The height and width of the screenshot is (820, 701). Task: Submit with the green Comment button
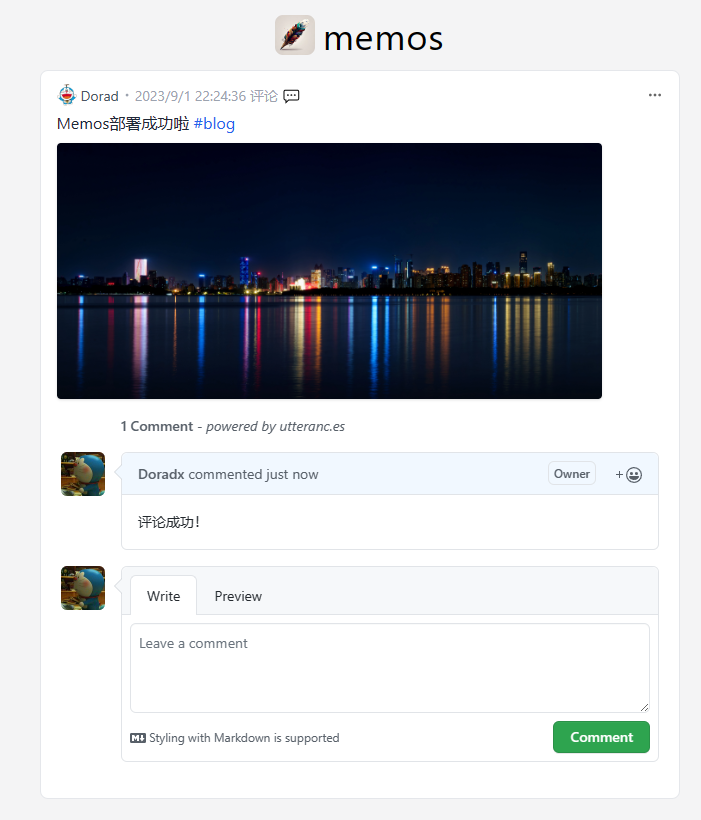point(602,737)
